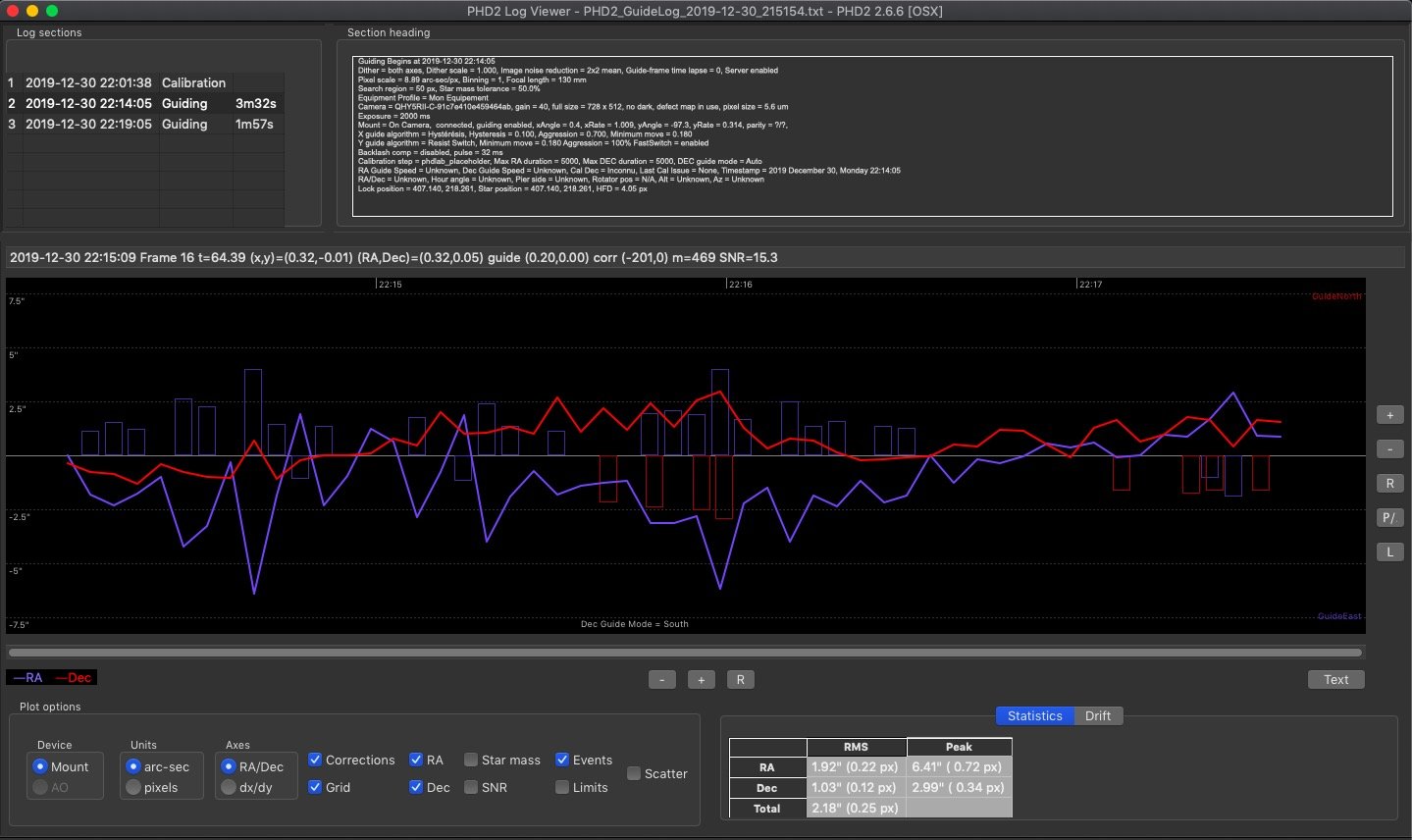The height and width of the screenshot is (840, 1412).
Task: Click the horizontal zoom out - button below graph
Action: click(x=662, y=679)
